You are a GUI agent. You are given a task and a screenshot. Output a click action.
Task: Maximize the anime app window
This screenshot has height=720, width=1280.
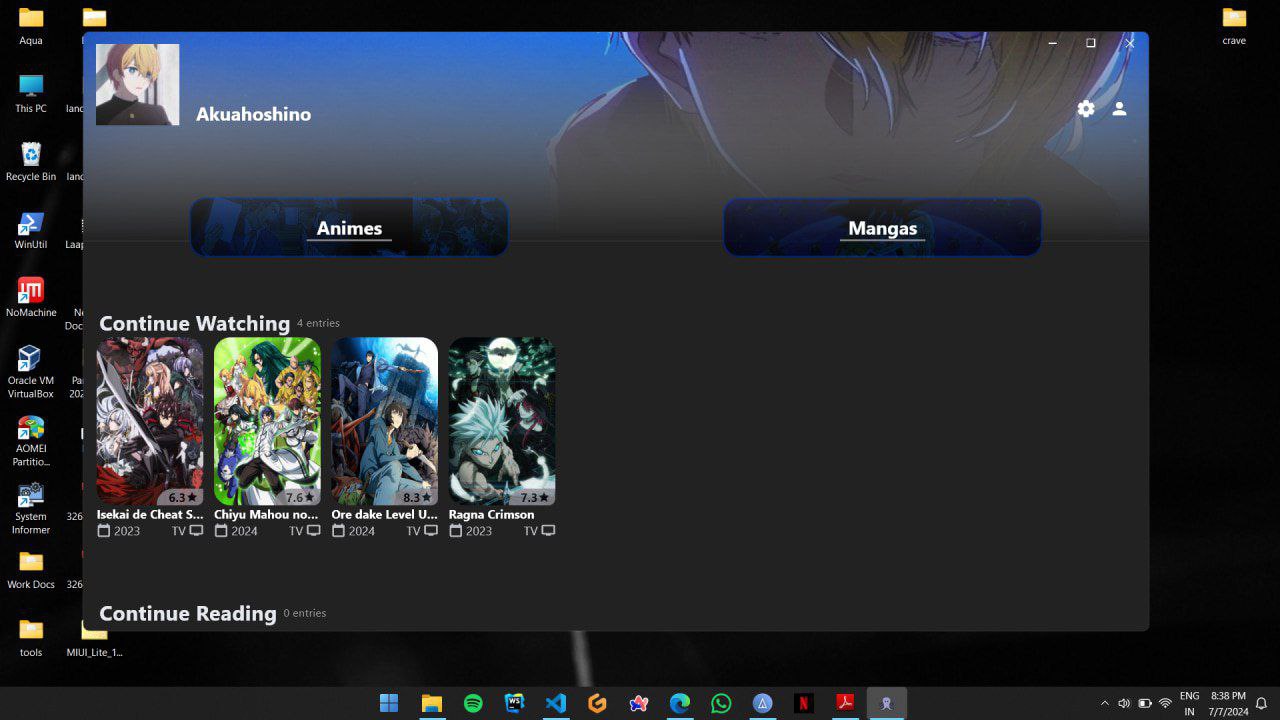click(1091, 43)
